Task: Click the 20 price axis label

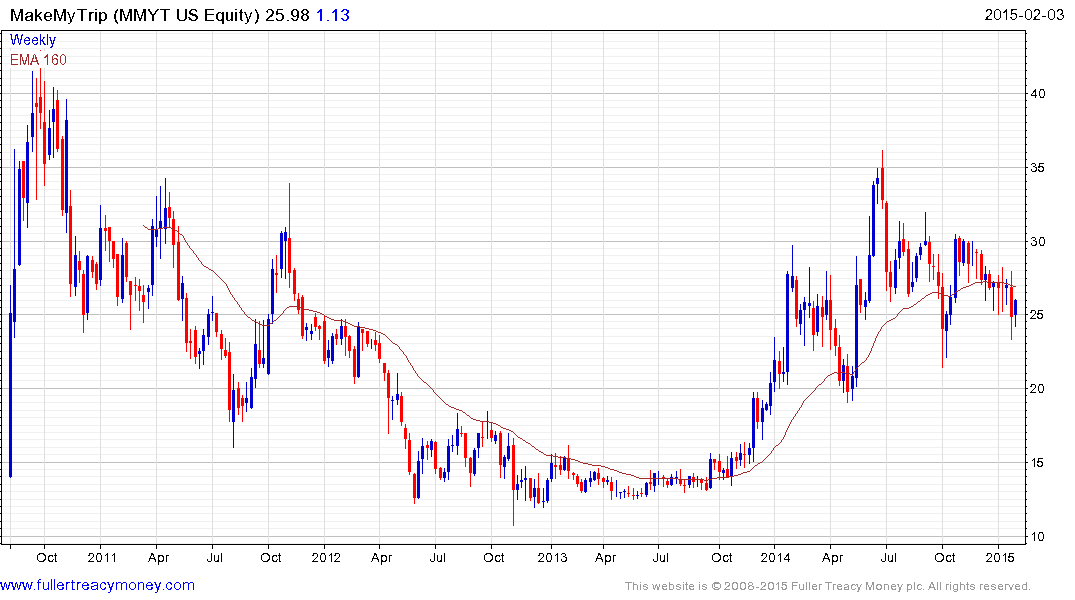Action: 1038,389
